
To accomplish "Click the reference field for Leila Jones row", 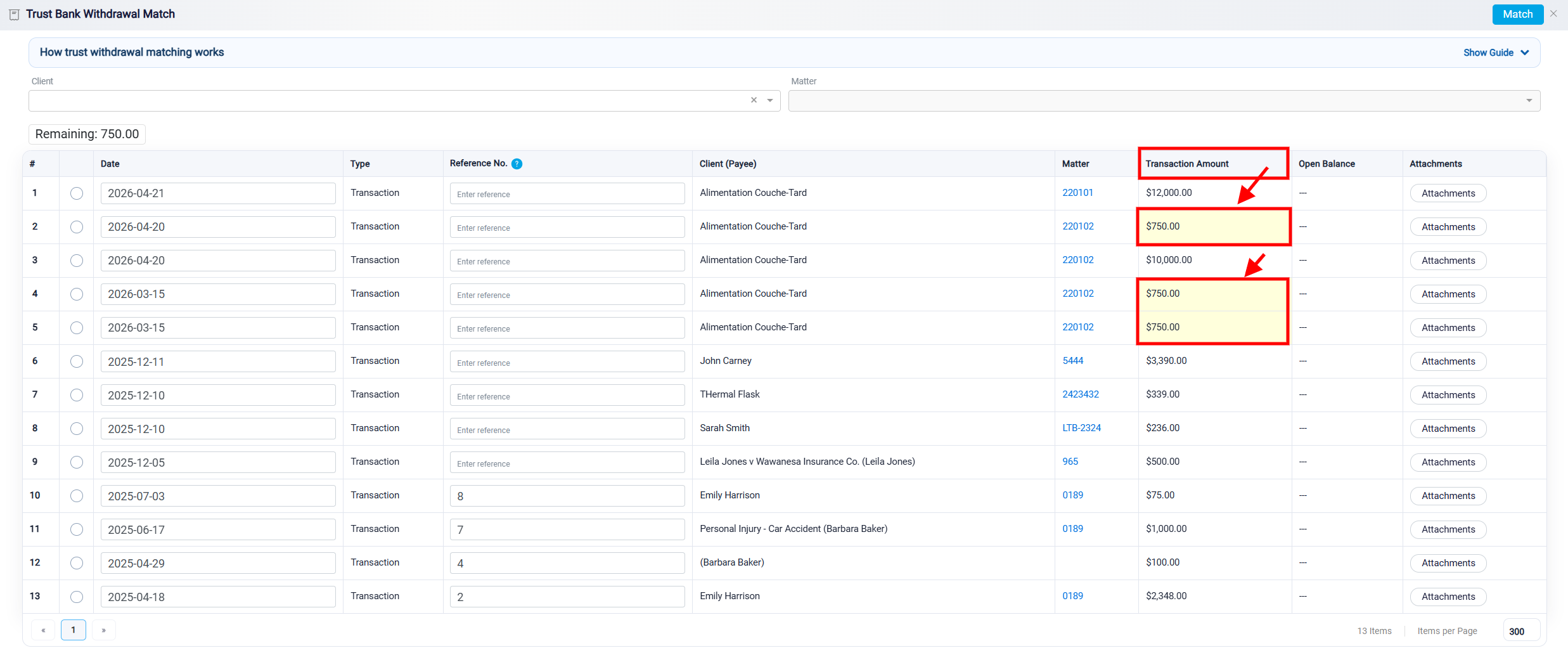I will pos(567,462).
